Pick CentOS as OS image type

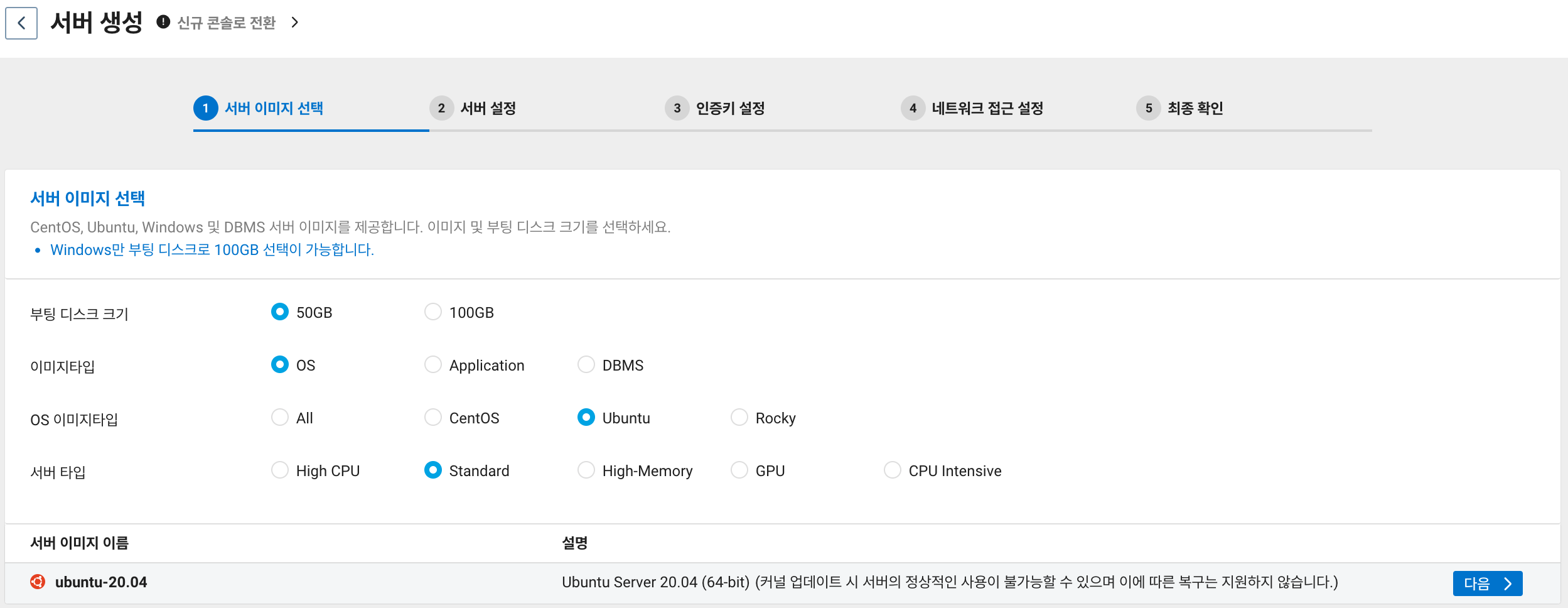[x=433, y=417]
